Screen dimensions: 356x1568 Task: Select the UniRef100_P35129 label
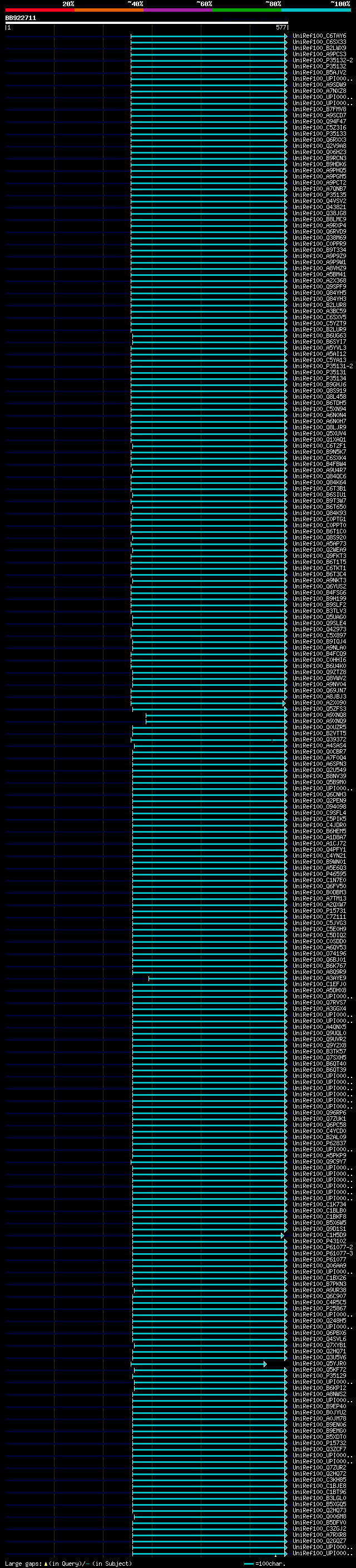pos(319,1376)
